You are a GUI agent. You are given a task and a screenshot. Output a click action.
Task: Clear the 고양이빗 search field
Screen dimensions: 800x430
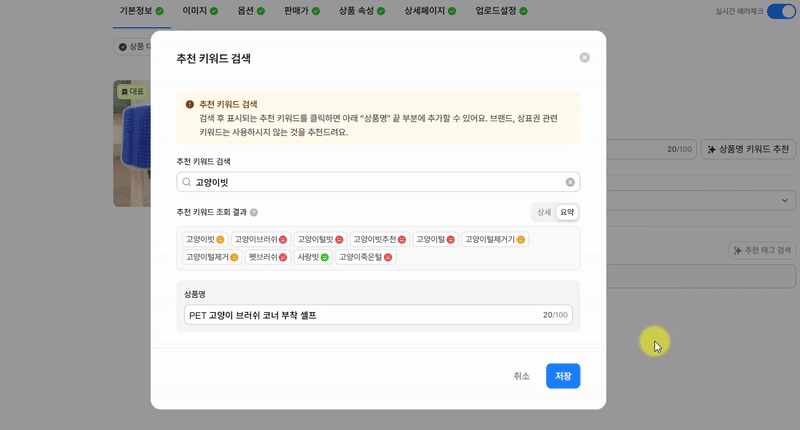click(x=570, y=182)
